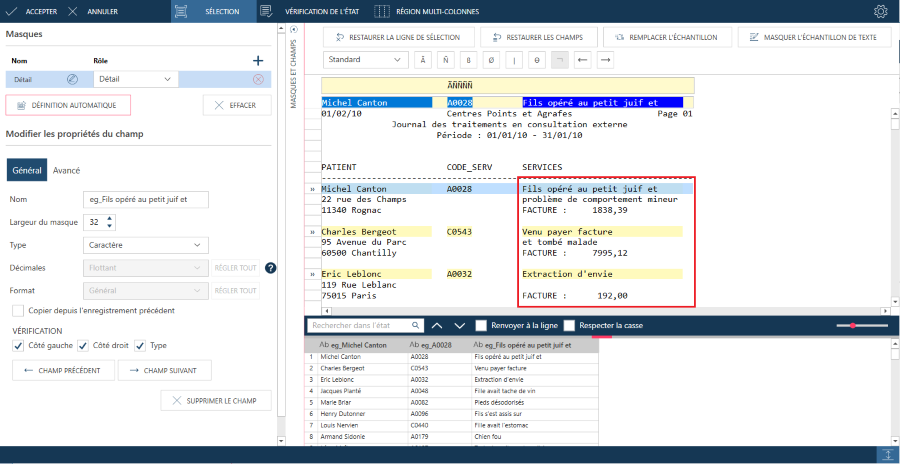
Task: Check Copier depuis l'enregistrement précédent
Action: tap(19, 311)
